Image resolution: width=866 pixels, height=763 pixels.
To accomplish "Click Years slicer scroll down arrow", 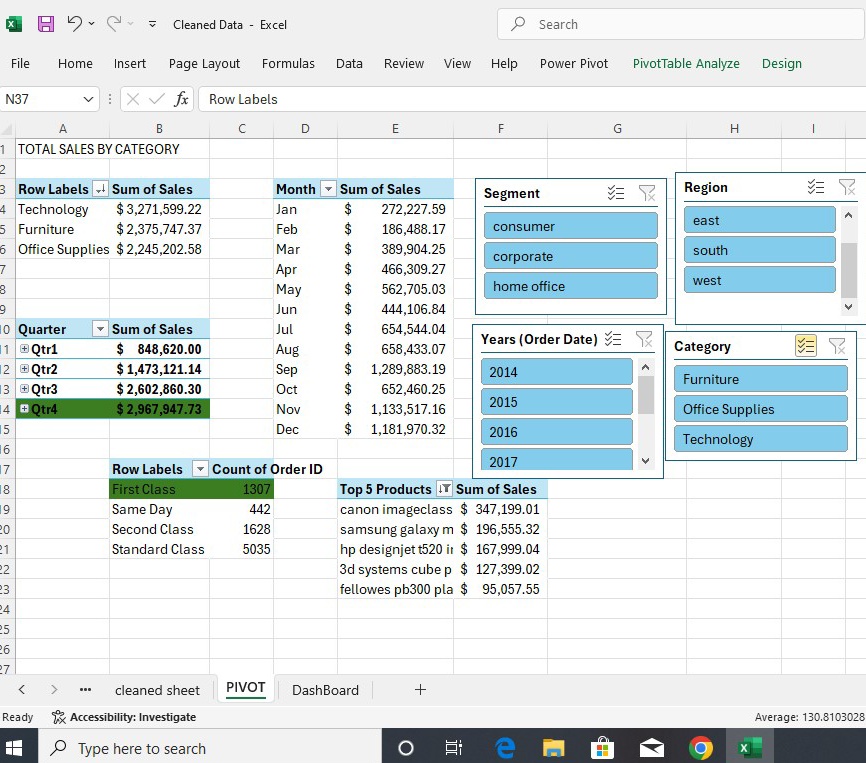I will [x=646, y=461].
